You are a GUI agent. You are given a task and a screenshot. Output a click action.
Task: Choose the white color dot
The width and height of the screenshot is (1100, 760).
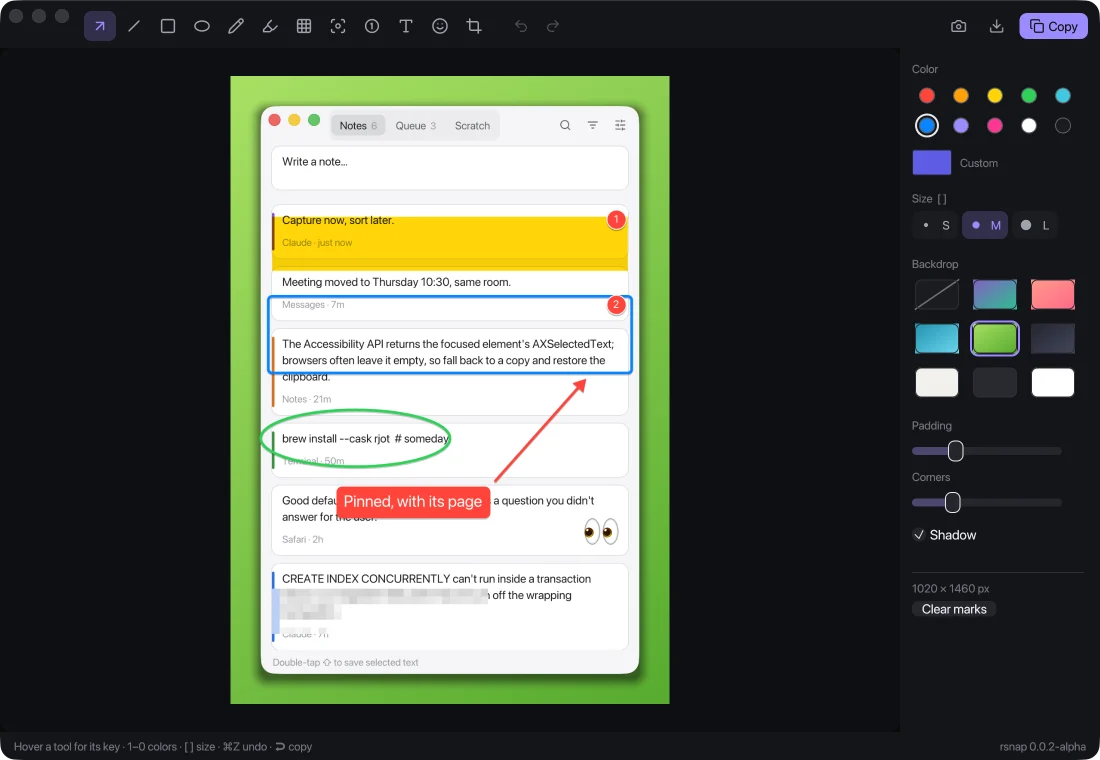(1028, 126)
